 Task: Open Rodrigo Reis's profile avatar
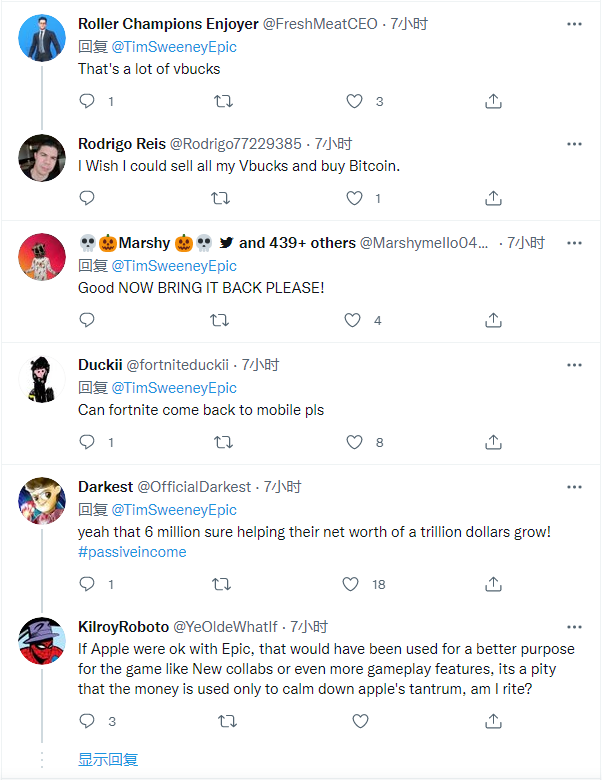coord(42,157)
